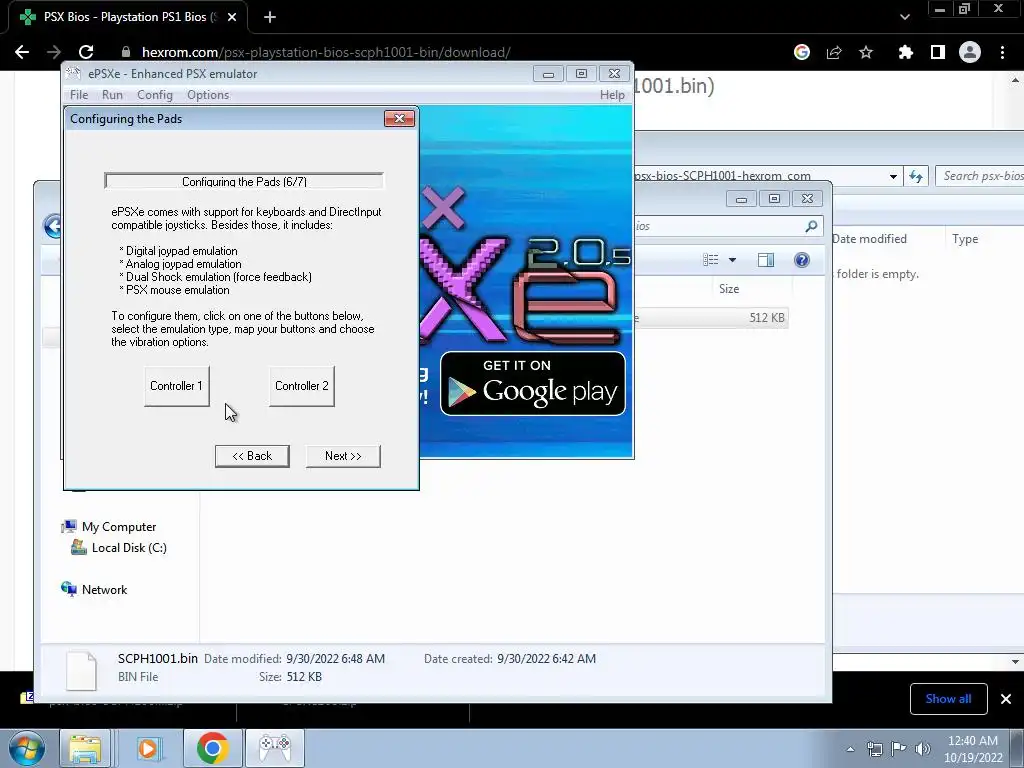Close the Chrome downloads bar
1024x768 pixels.
pos(1006,699)
